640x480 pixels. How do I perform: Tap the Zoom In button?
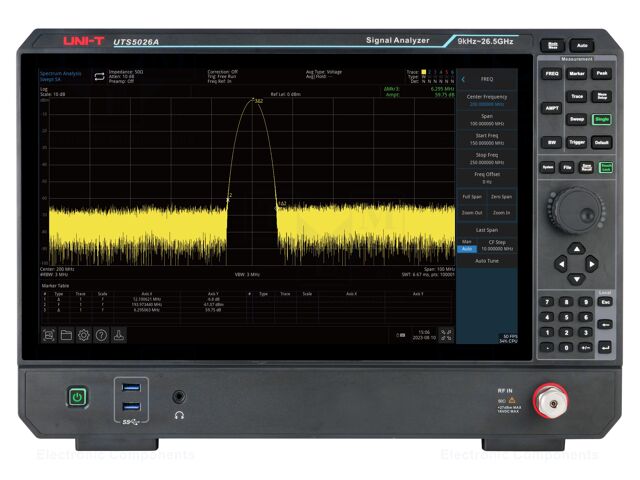(x=501, y=213)
